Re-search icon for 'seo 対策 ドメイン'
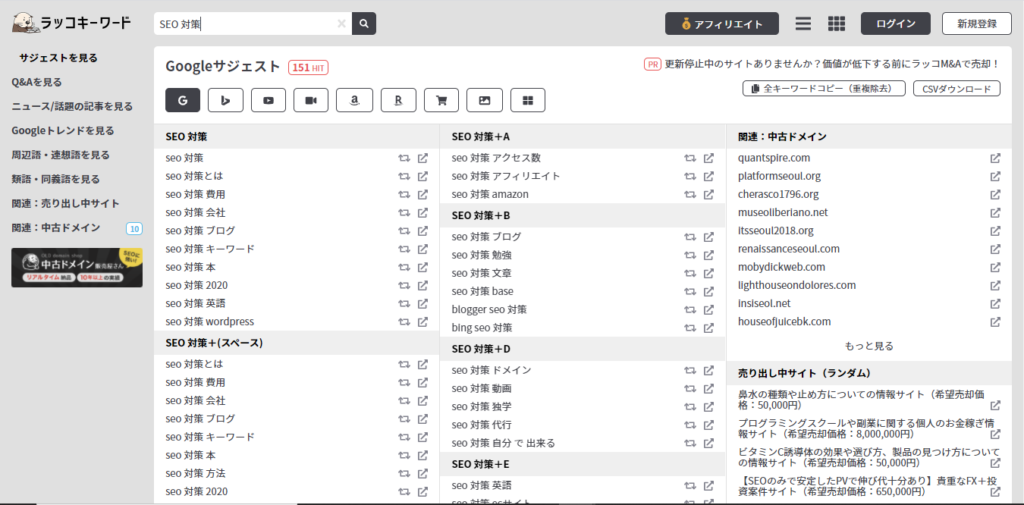 pyautogui.click(x=690, y=370)
